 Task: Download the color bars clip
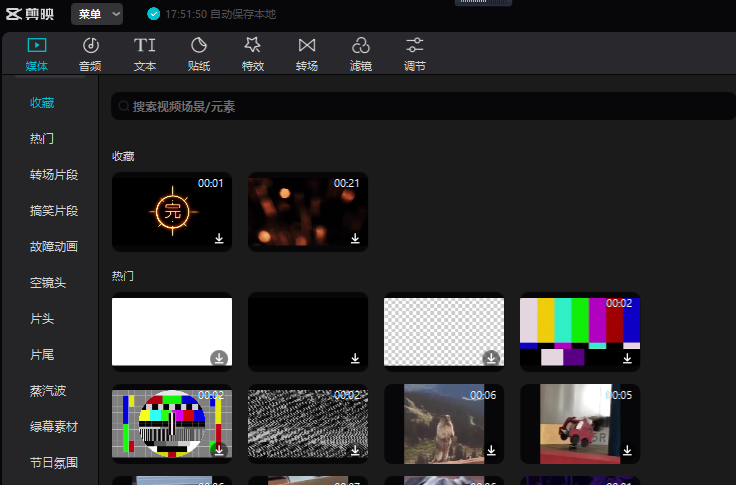pos(627,358)
